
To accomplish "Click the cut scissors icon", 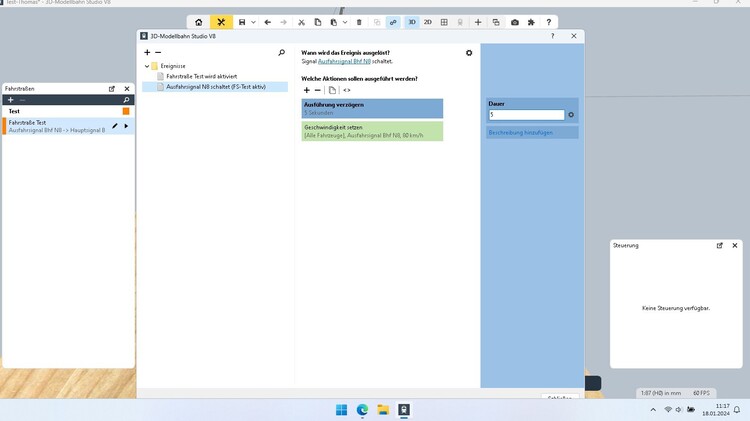I will pos(301,22).
